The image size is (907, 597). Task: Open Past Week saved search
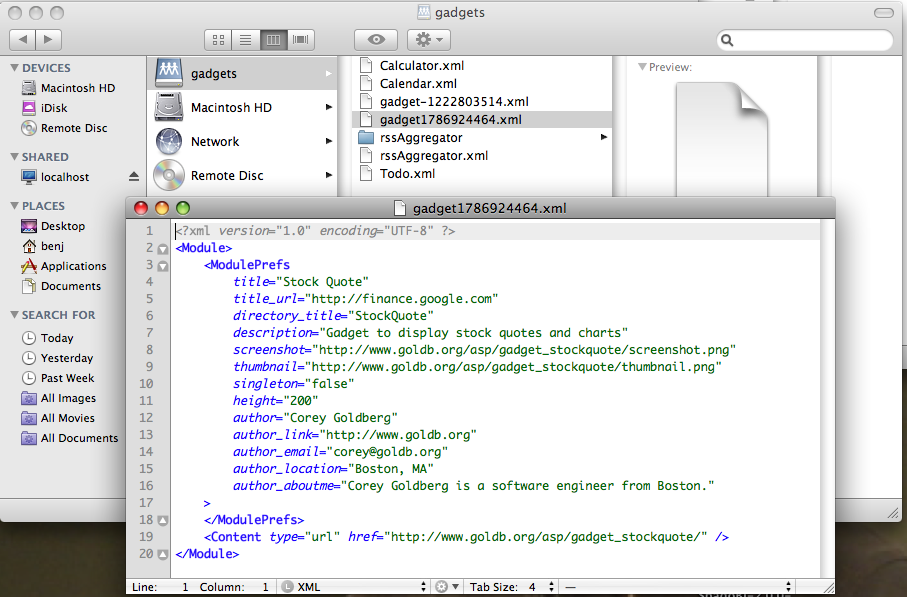tap(67, 378)
